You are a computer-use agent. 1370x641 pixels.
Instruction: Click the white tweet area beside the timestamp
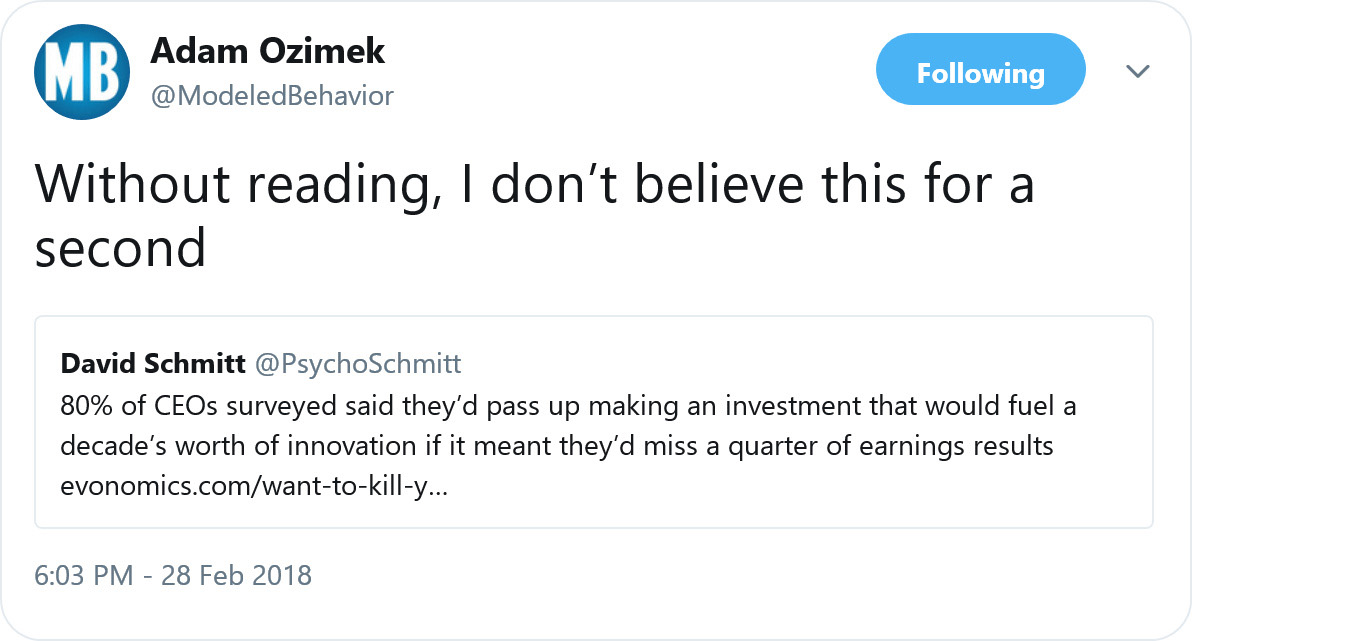point(700,576)
